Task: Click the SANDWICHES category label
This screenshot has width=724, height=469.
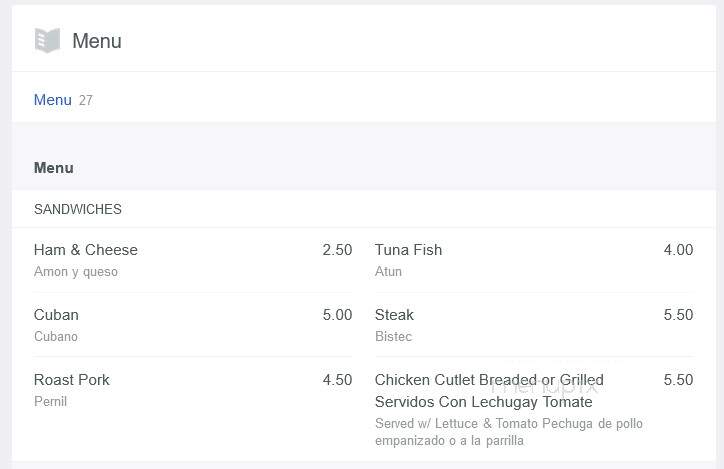Action: (x=78, y=209)
